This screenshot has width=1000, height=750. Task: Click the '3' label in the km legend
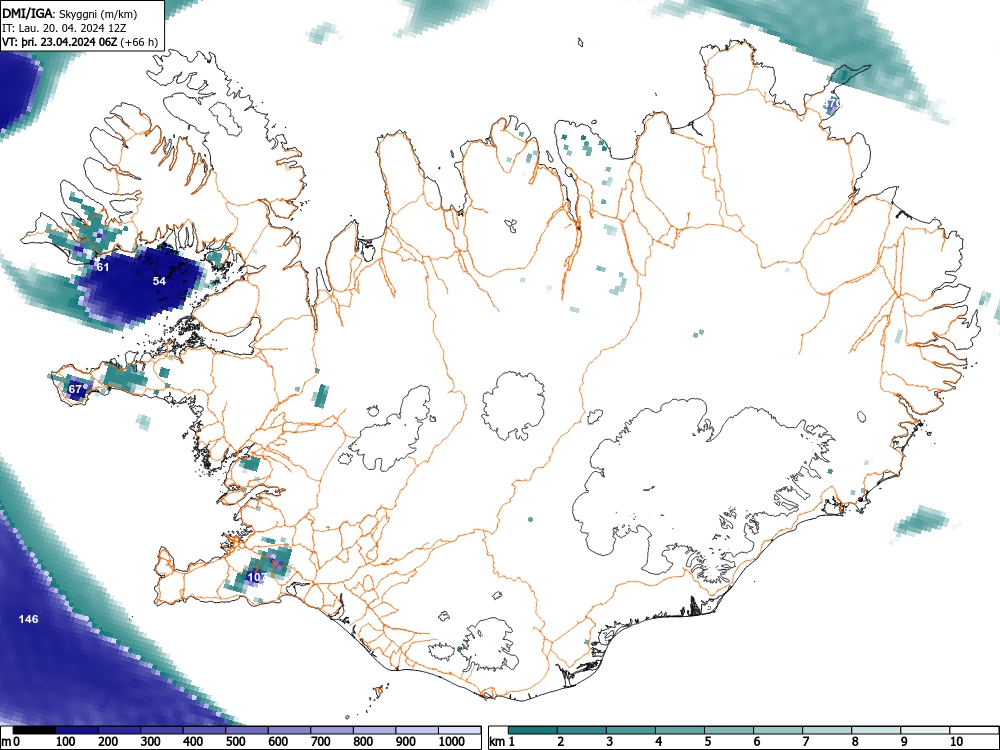pos(610,742)
